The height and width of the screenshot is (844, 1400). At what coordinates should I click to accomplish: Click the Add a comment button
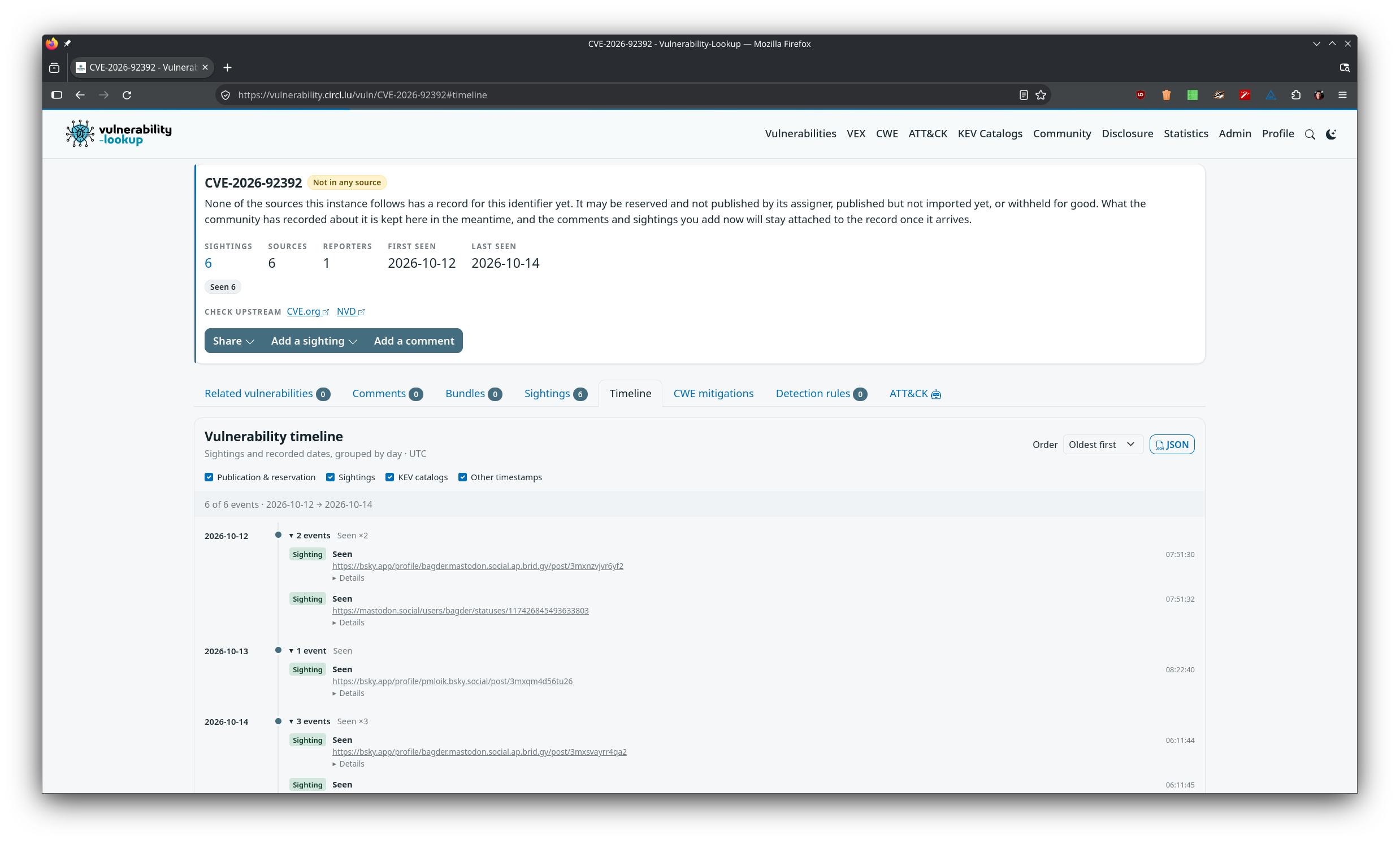click(414, 341)
